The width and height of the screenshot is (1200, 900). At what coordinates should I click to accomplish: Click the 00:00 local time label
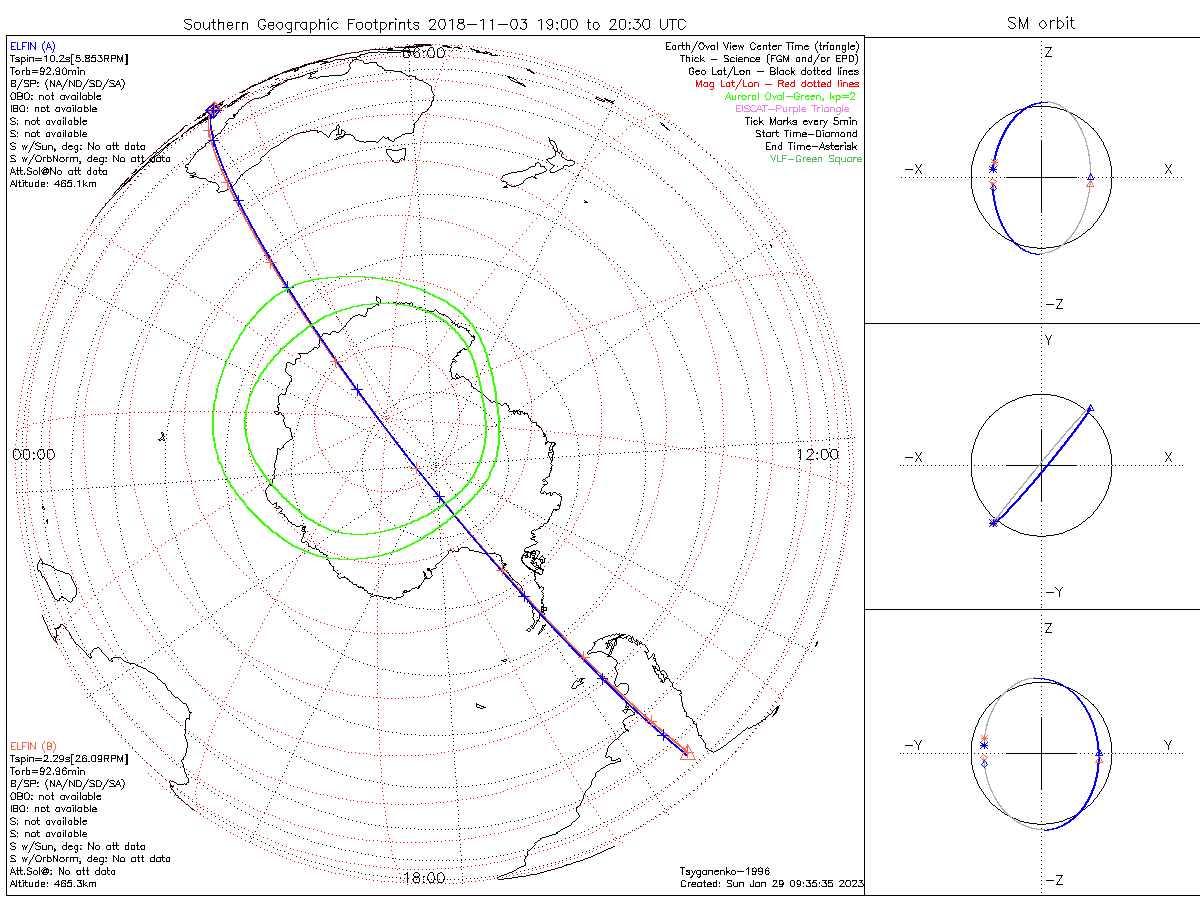click(33, 455)
